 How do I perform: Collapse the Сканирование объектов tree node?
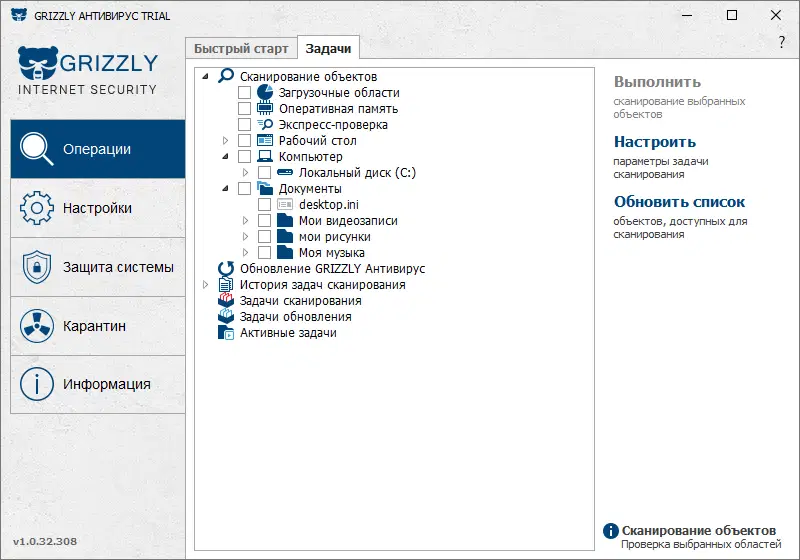click(x=205, y=77)
